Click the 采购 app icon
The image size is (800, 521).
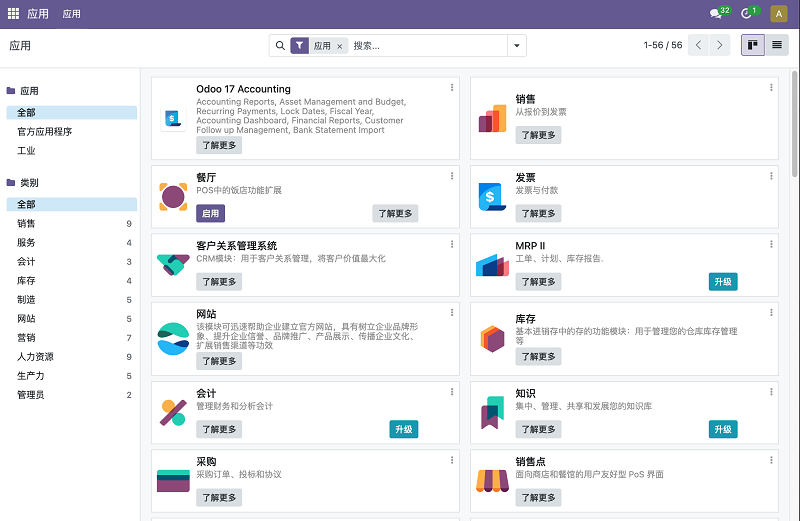click(173, 481)
